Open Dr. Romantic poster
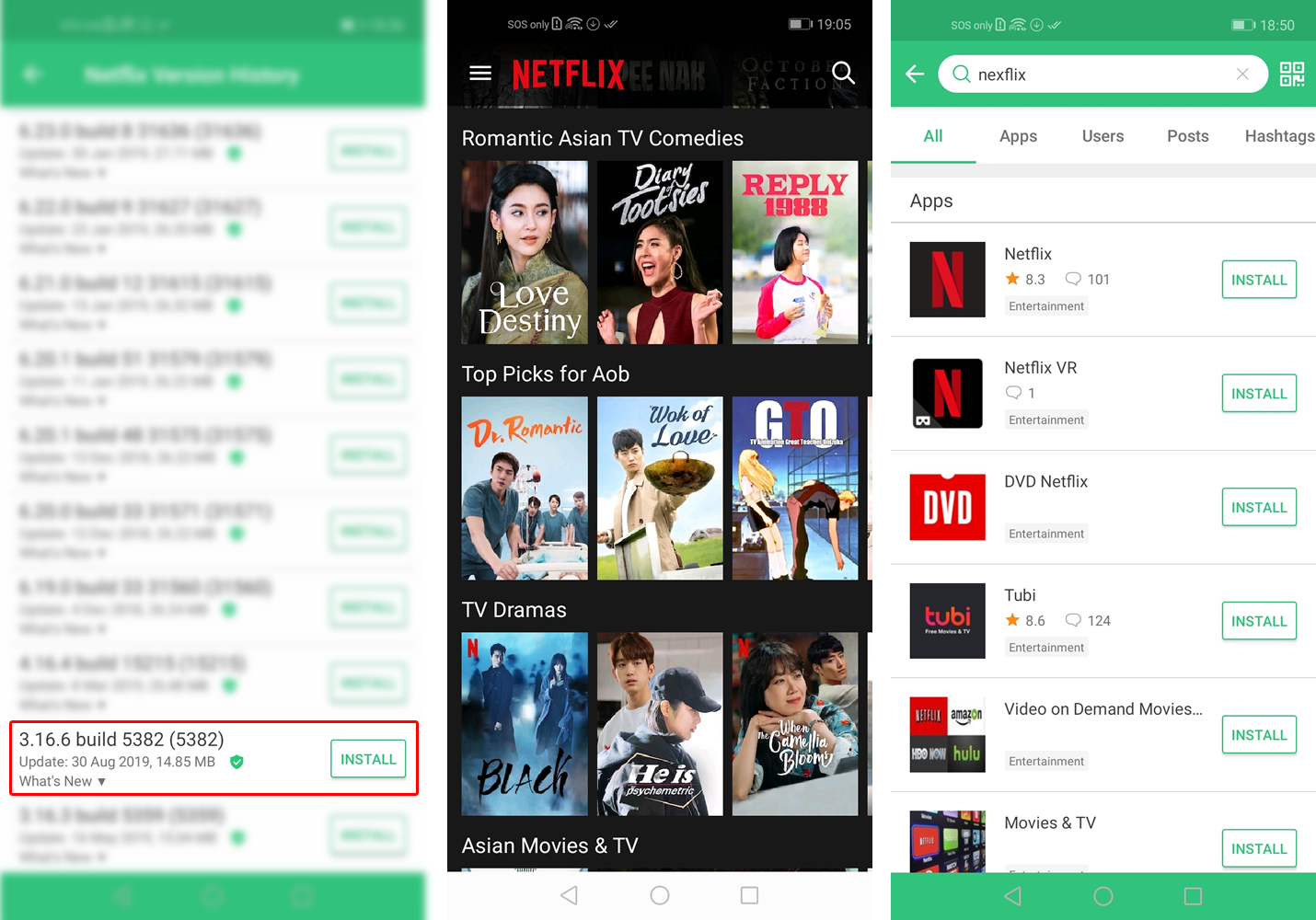The height and width of the screenshot is (920, 1316). click(x=525, y=489)
